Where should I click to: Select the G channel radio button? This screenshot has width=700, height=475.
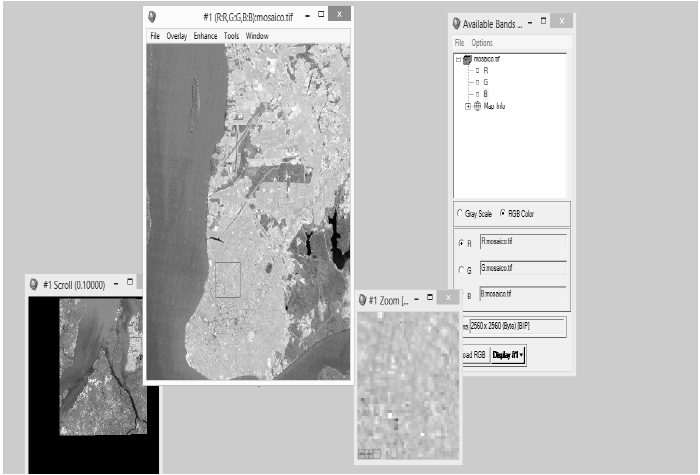coord(460,269)
